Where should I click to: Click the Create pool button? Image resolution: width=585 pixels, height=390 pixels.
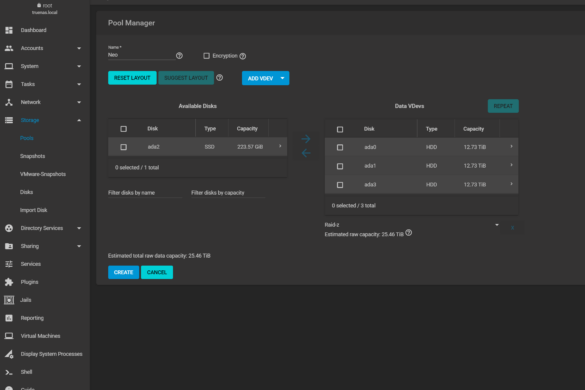pos(123,272)
